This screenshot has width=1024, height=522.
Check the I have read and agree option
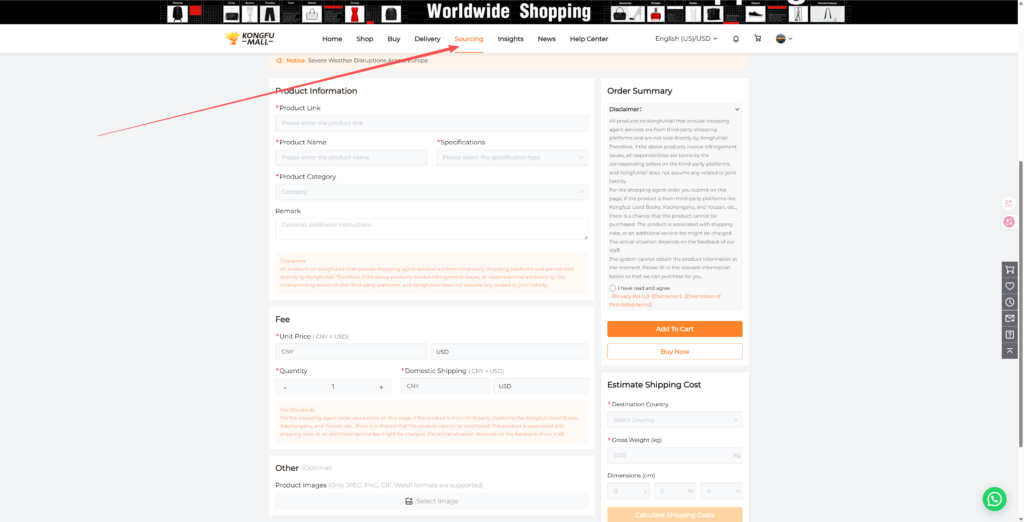click(612, 288)
